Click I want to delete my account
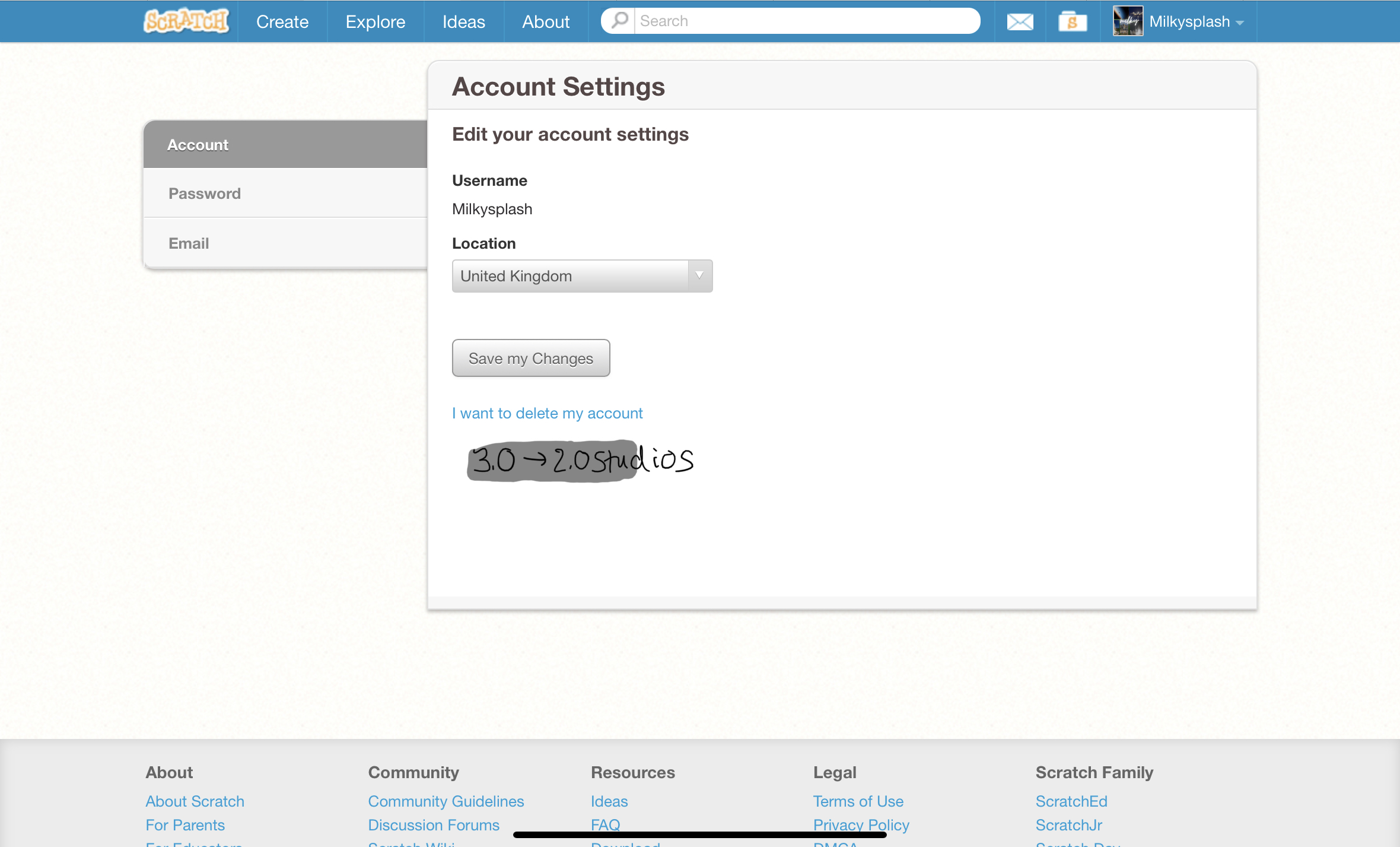The image size is (1400, 847). [547, 413]
